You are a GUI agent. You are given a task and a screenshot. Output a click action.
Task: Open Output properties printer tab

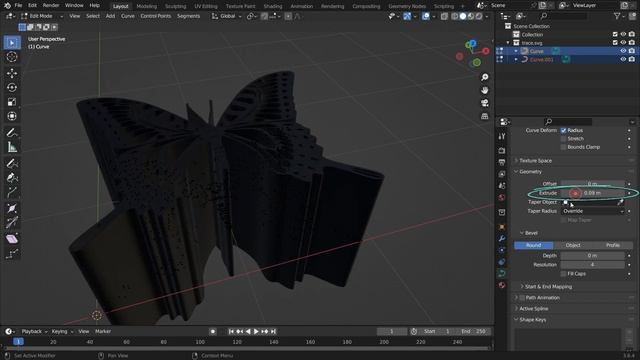point(502,162)
